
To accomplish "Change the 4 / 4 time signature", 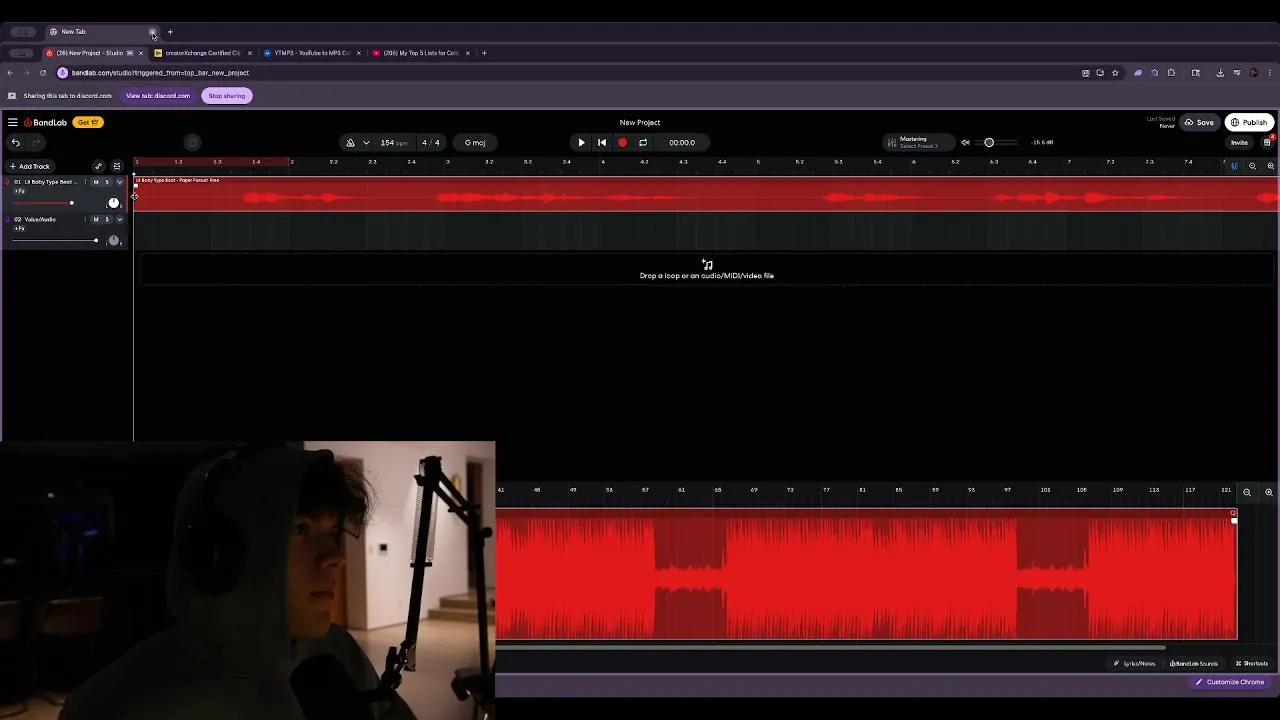I will [x=431, y=142].
